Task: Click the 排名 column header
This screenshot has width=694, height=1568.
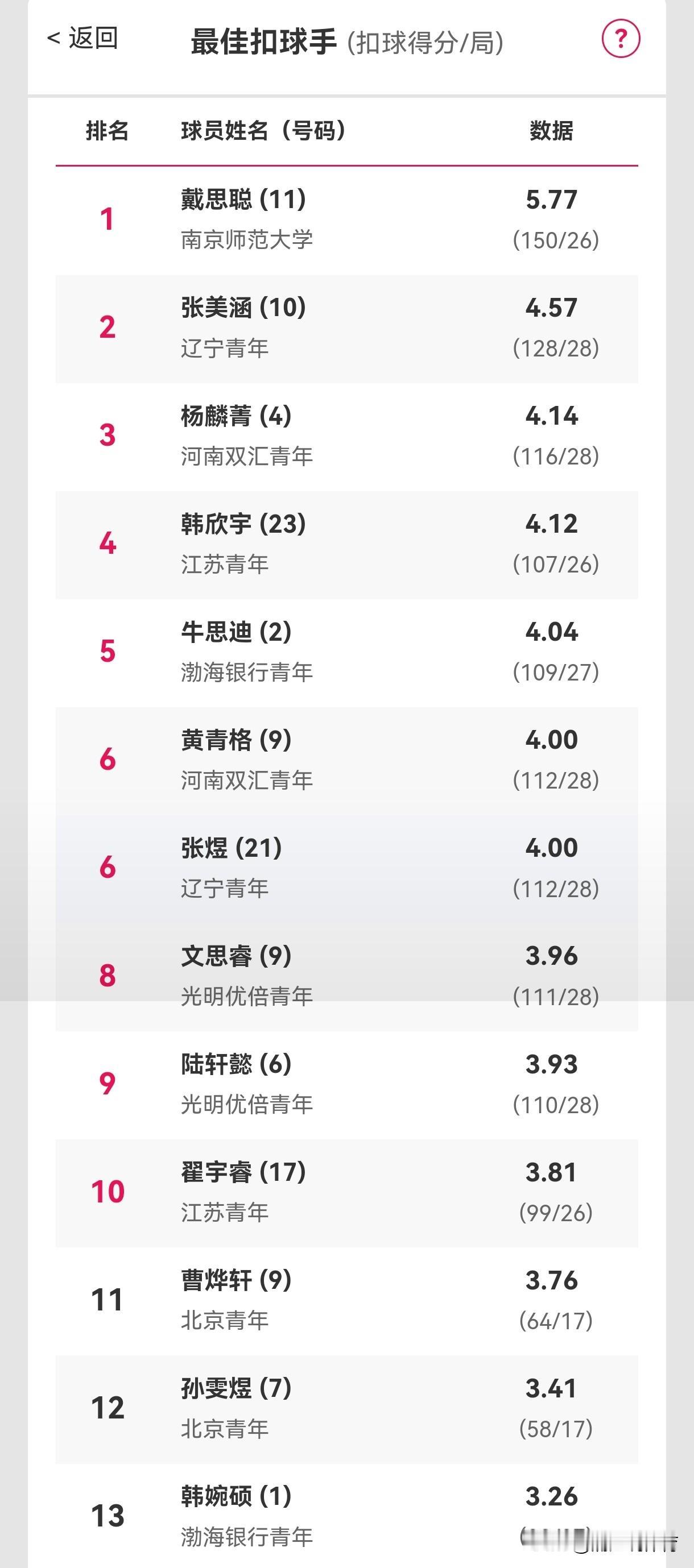Action: (108, 131)
